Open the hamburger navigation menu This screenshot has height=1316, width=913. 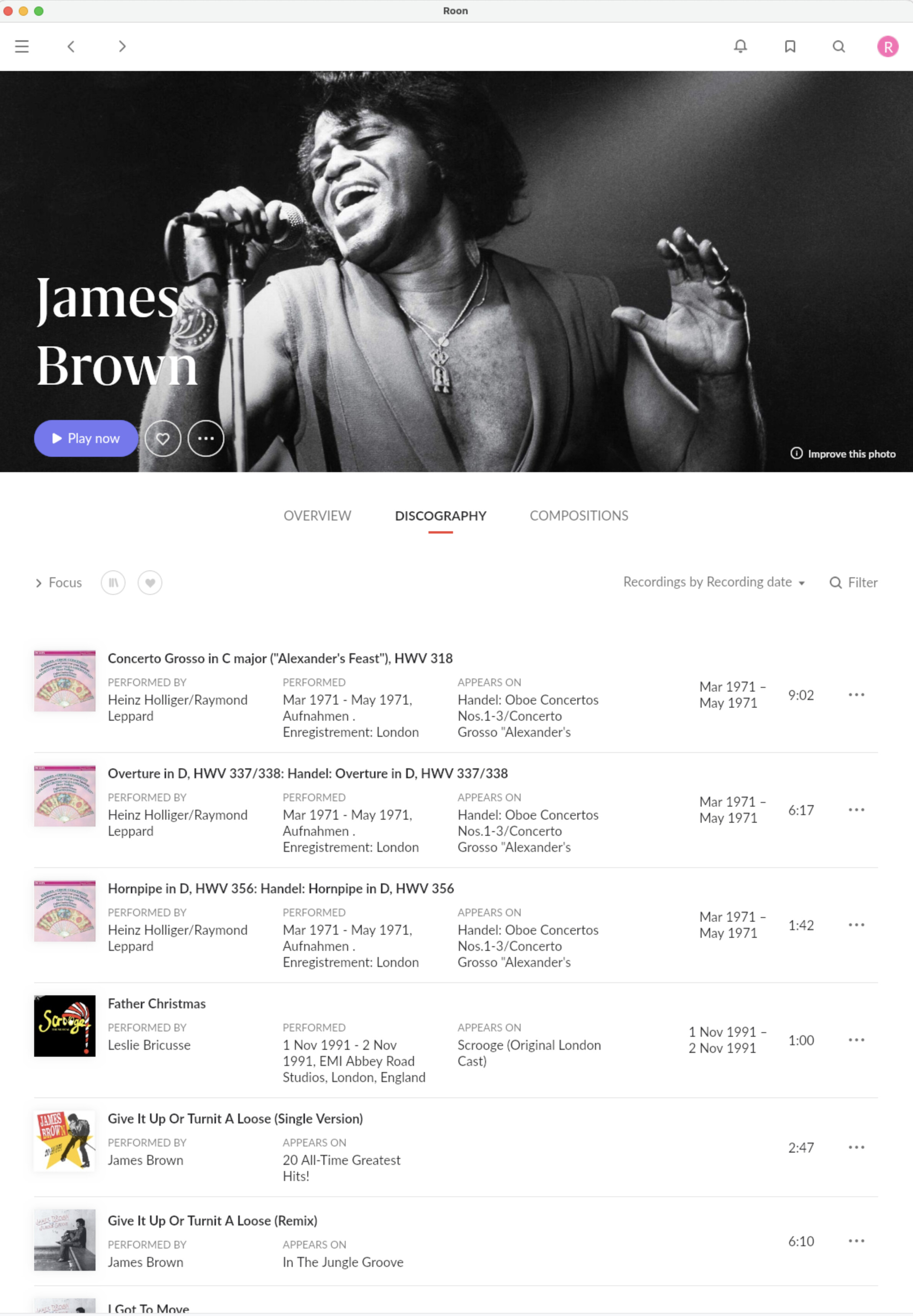click(22, 46)
